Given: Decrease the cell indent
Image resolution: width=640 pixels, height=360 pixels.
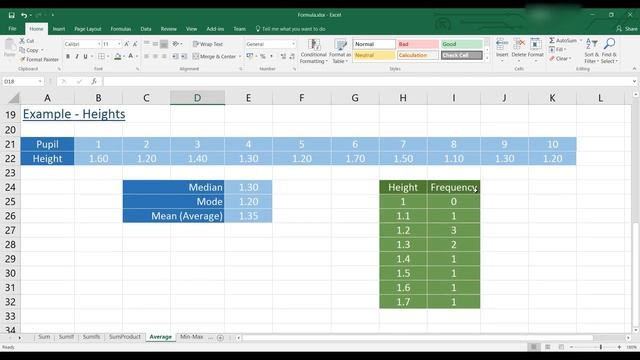Looking at the screenshot, I should [175, 56].
